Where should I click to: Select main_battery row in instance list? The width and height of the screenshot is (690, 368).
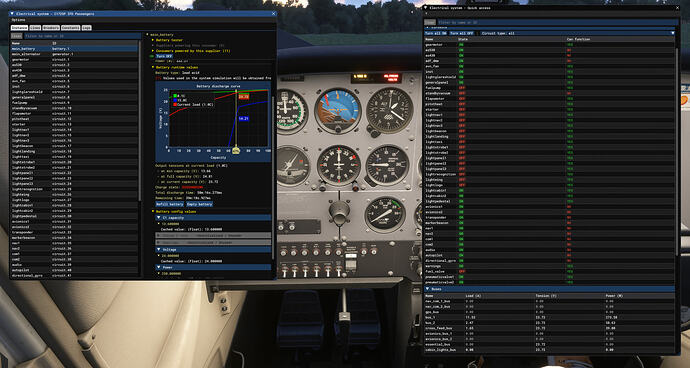74,48
